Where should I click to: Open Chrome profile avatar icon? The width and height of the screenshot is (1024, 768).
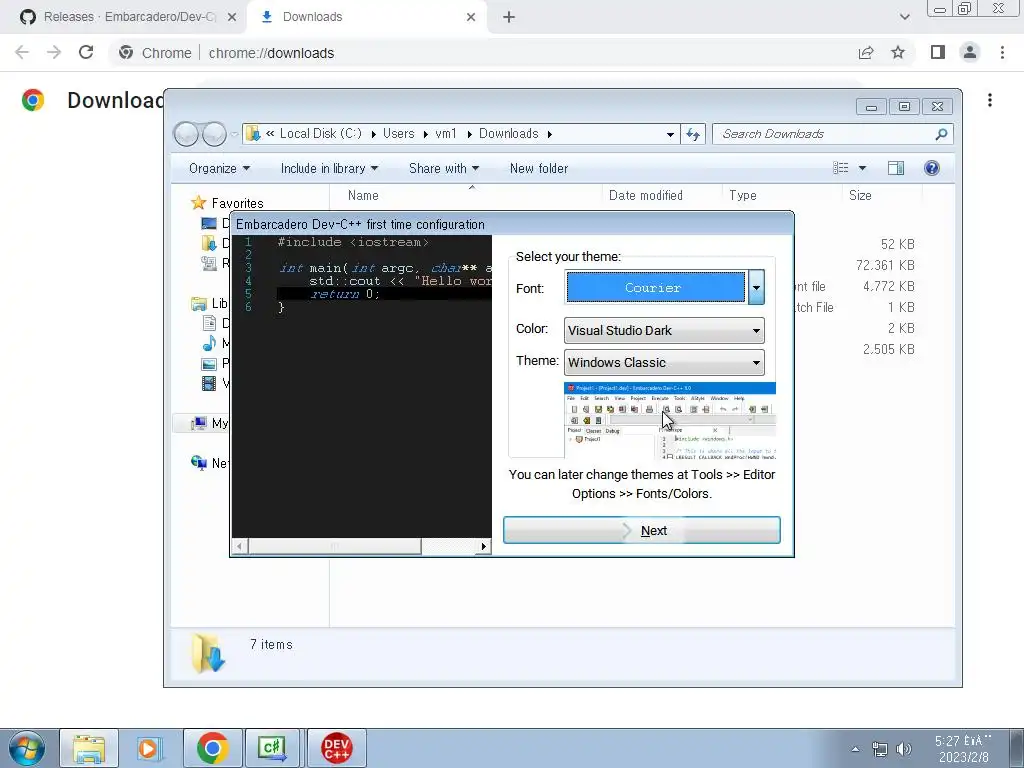(x=970, y=52)
